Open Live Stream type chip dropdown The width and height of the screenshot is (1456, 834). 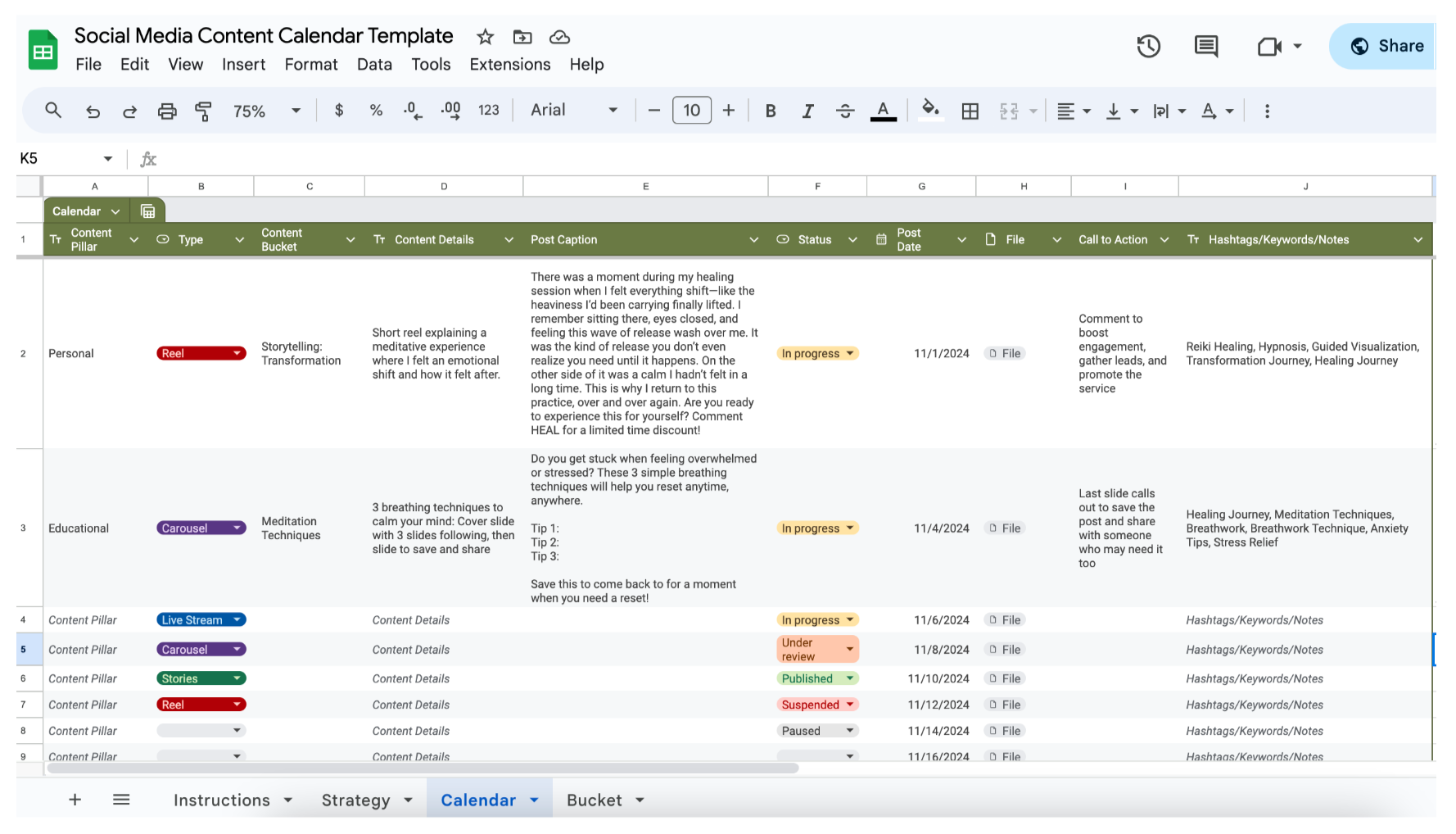pyautogui.click(x=201, y=620)
